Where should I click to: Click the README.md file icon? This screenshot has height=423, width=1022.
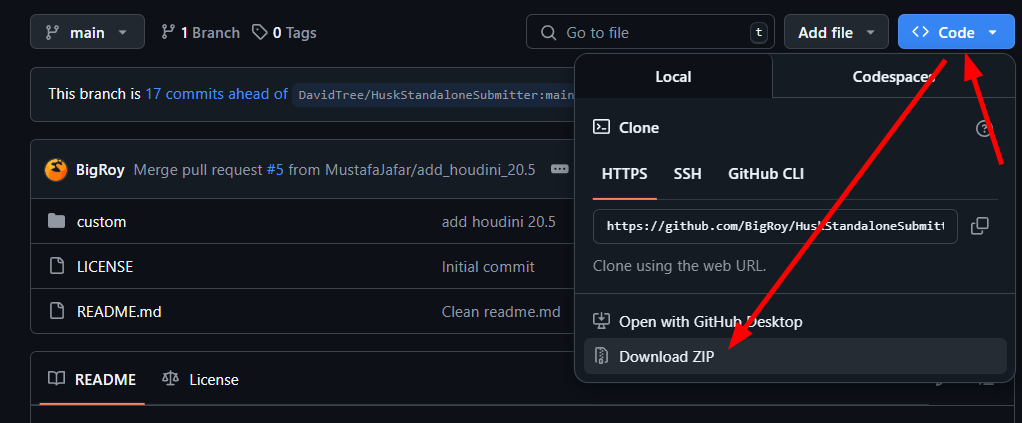[57, 312]
